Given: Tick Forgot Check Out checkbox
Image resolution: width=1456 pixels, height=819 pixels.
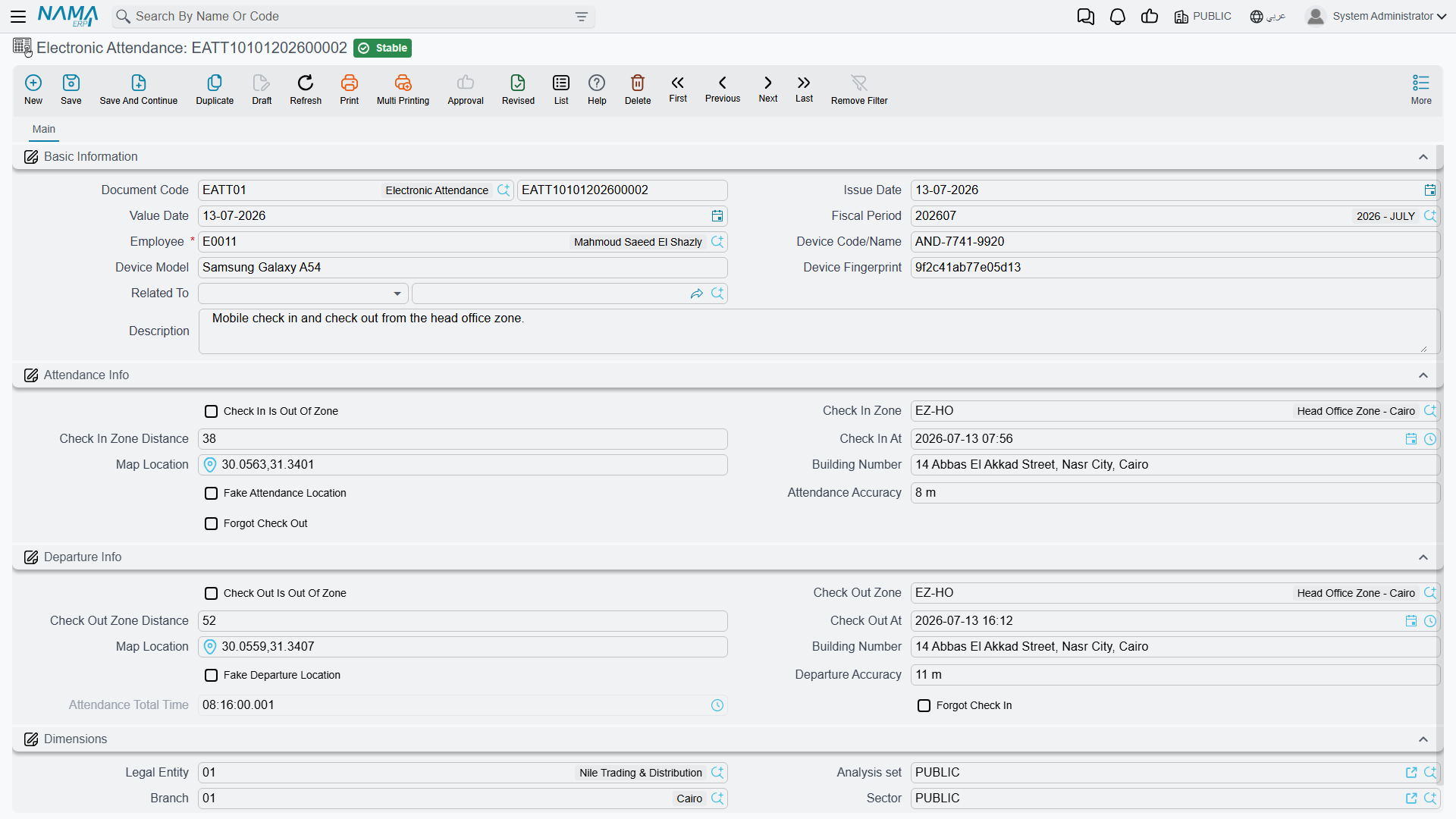Looking at the screenshot, I should click(212, 524).
